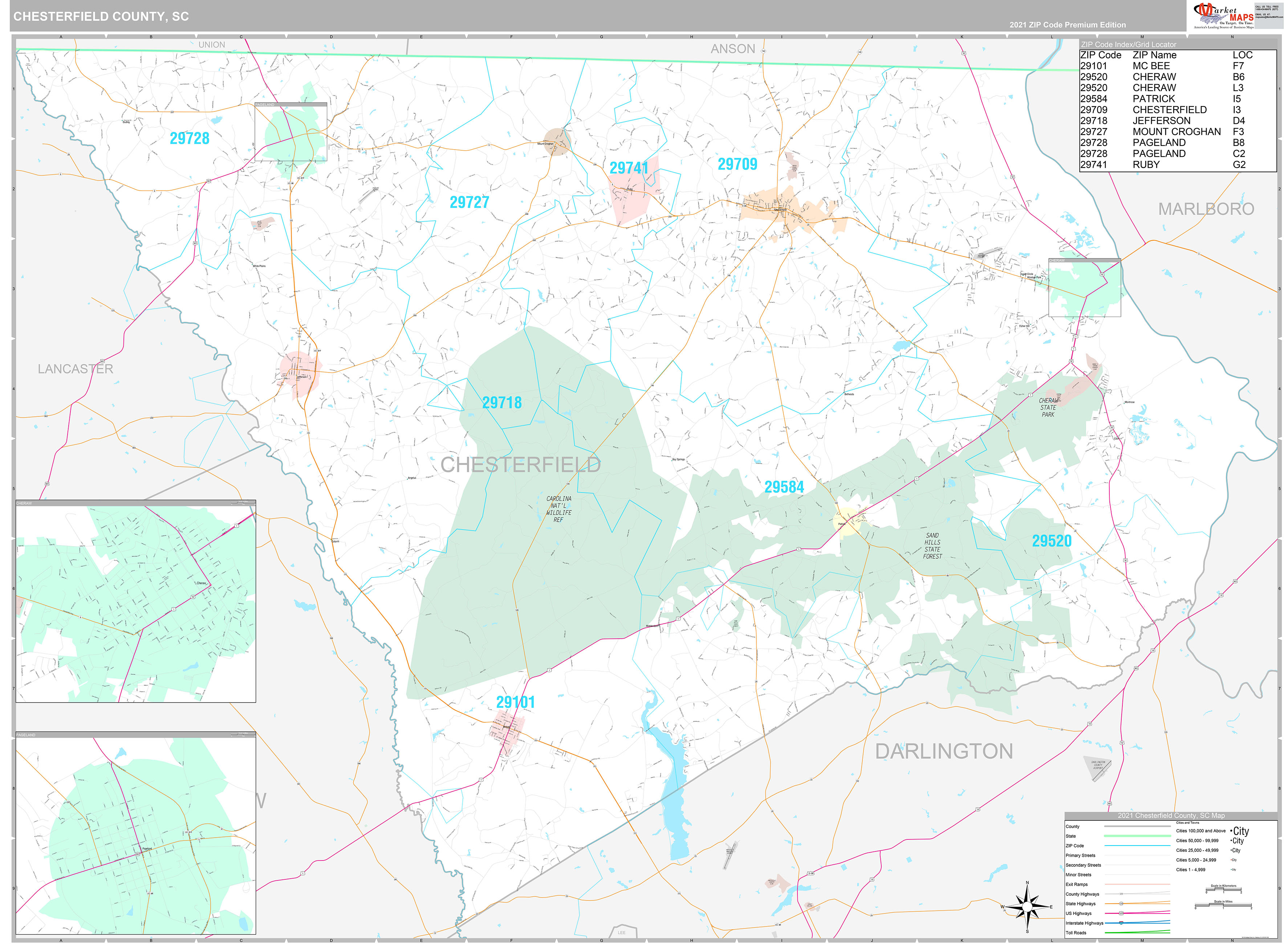Click the DARLINGTON county label
1288x944 pixels.
tap(944, 752)
